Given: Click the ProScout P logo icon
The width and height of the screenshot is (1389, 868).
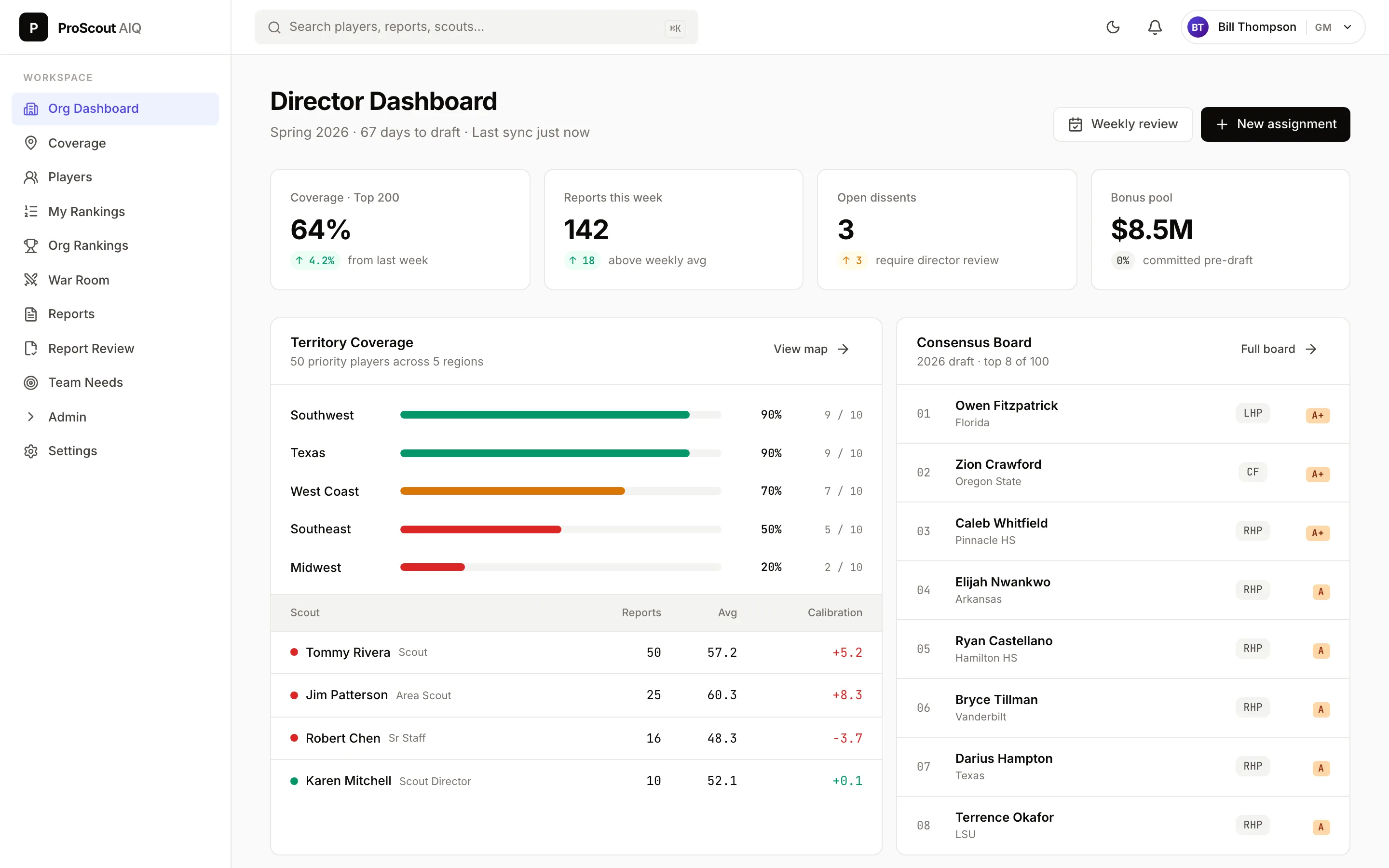Looking at the screenshot, I should point(33,27).
